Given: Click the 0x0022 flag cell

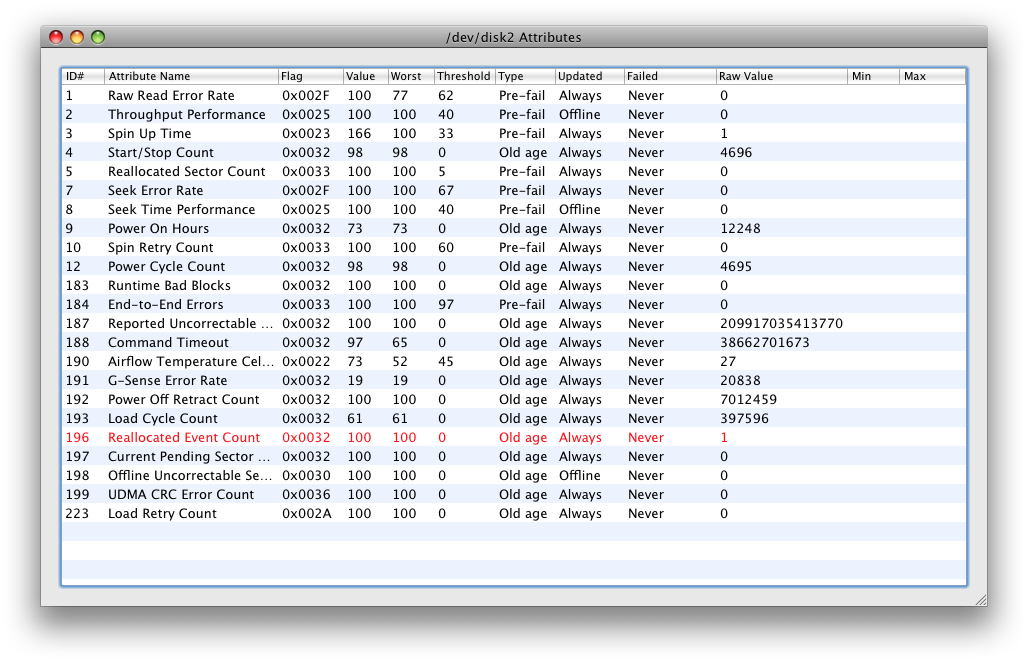Looking at the screenshot, I should (306, 362).
